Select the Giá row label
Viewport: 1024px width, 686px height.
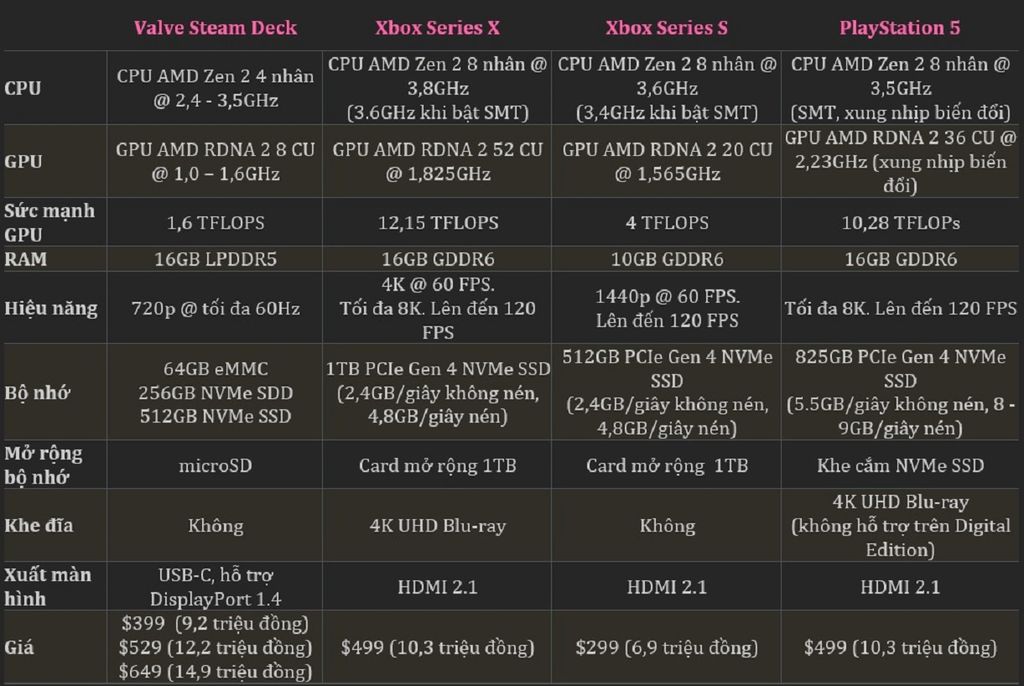click(x=19, y=647)
